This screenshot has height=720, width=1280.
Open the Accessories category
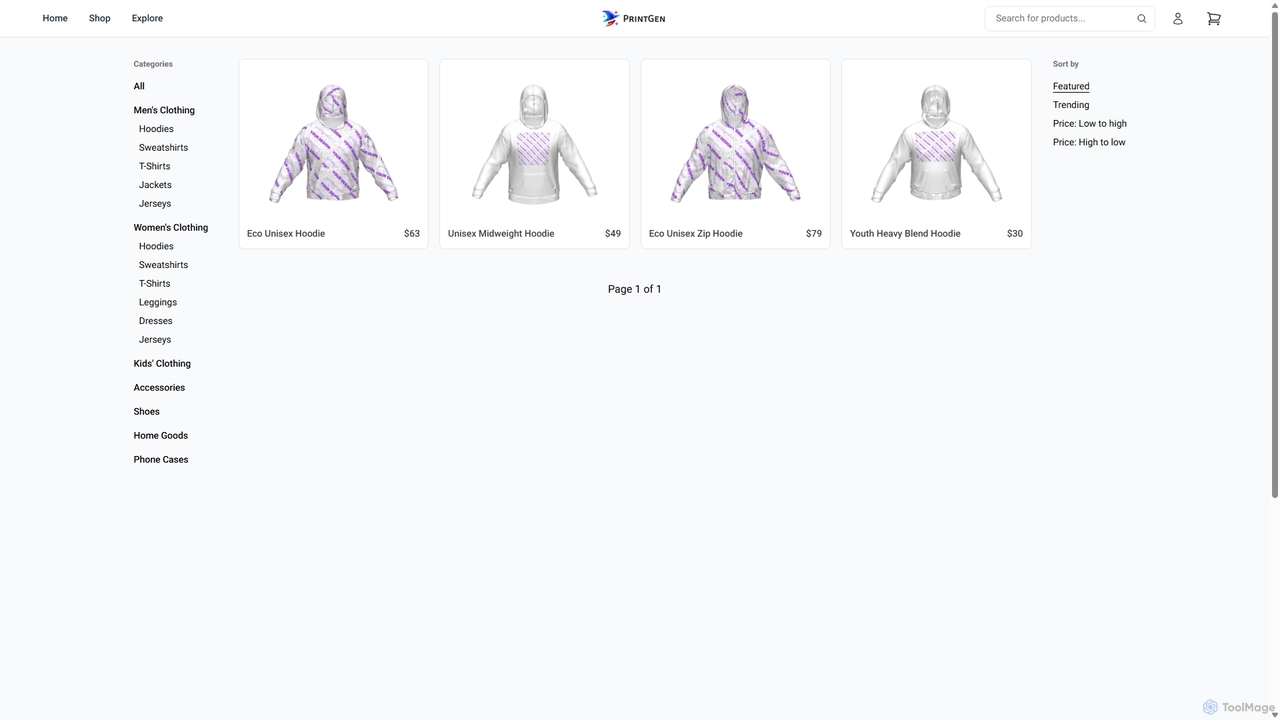[159, 387]
